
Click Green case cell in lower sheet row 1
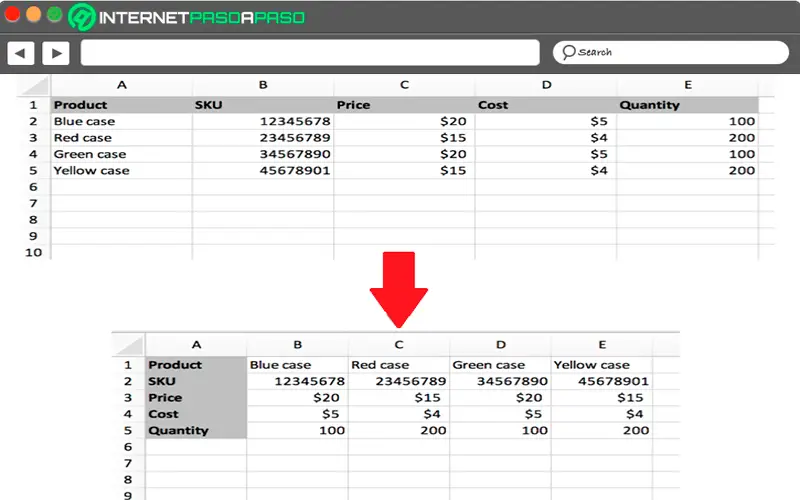point(501,365)
